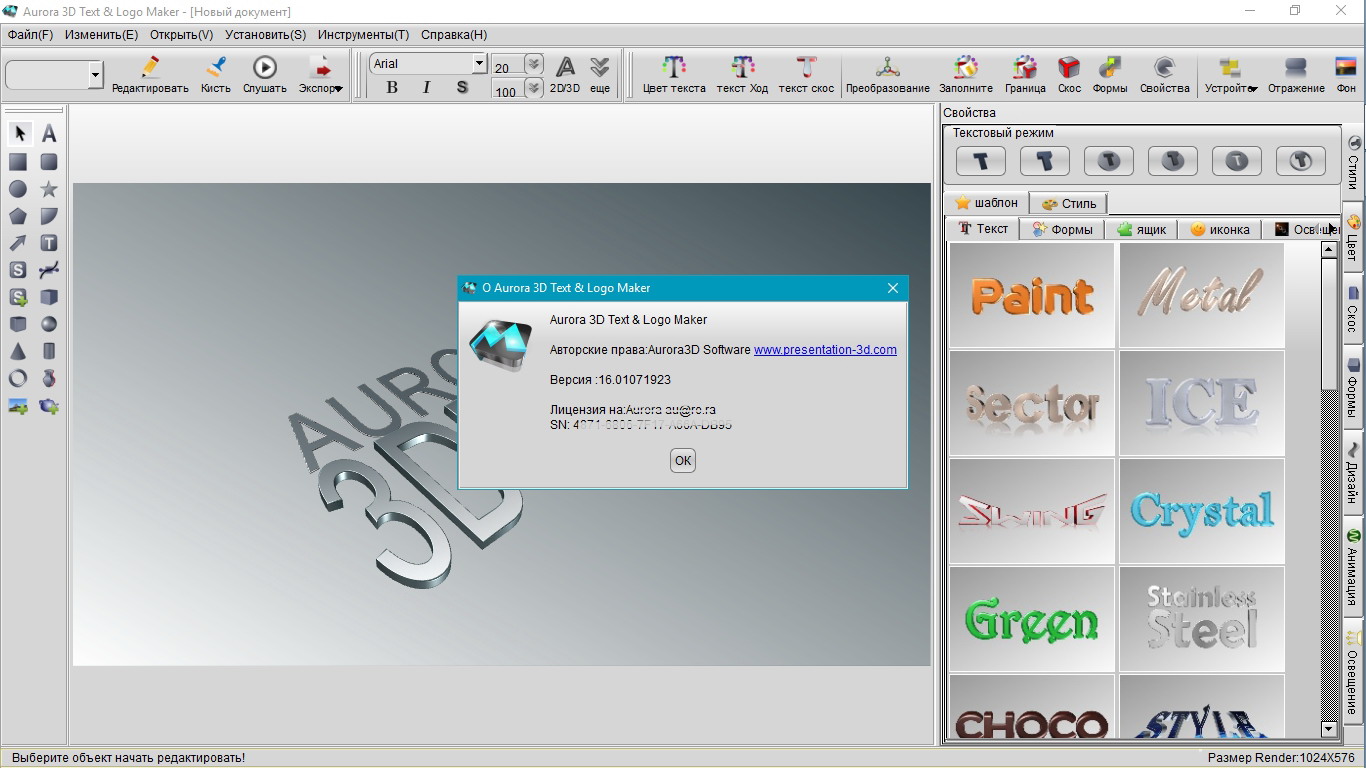Switch to the Формы template tab

(1062, 229)
